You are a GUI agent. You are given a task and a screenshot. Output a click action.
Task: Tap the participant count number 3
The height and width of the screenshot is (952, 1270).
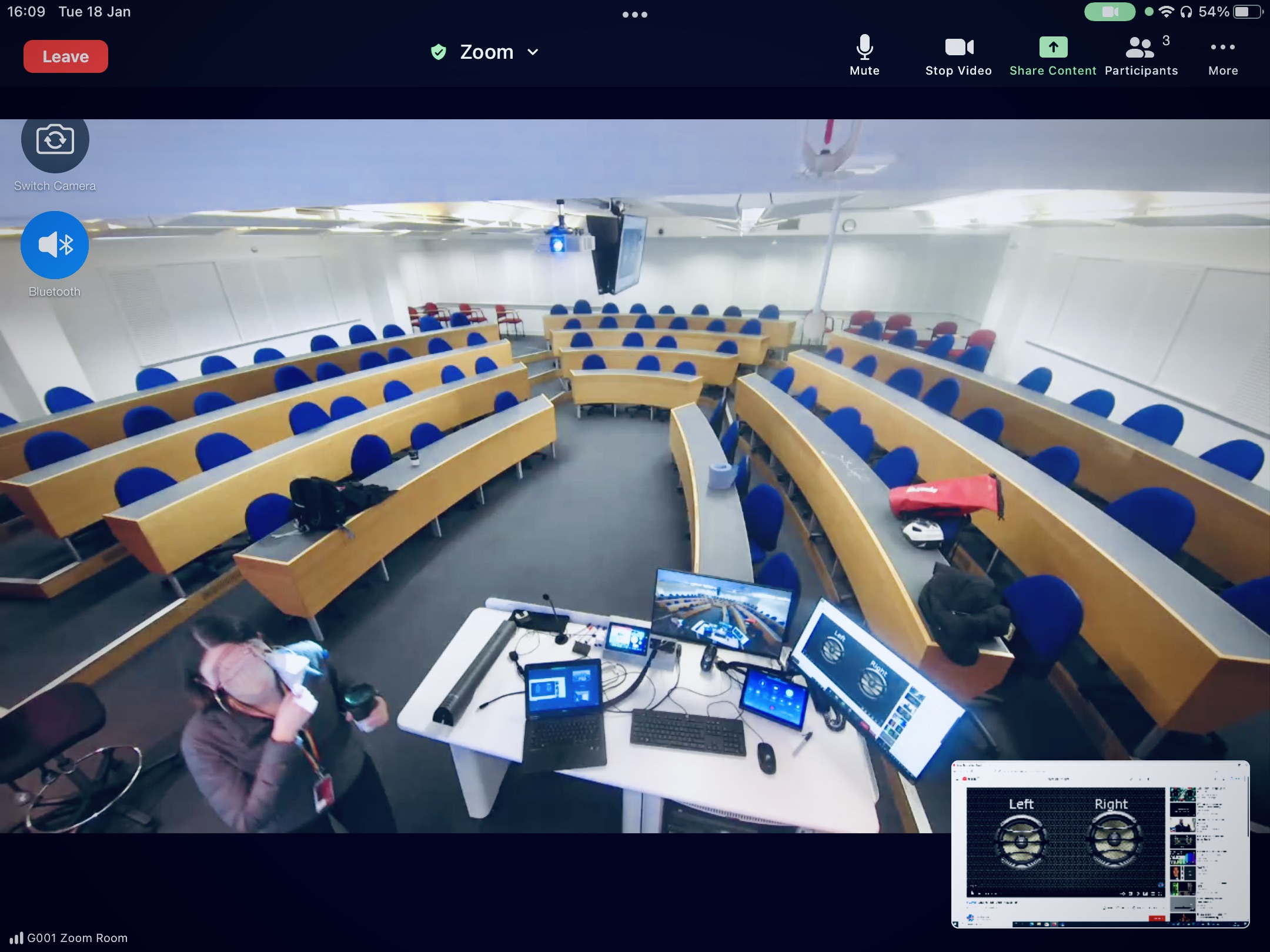pyautogui.click(x=1166, y=41)
